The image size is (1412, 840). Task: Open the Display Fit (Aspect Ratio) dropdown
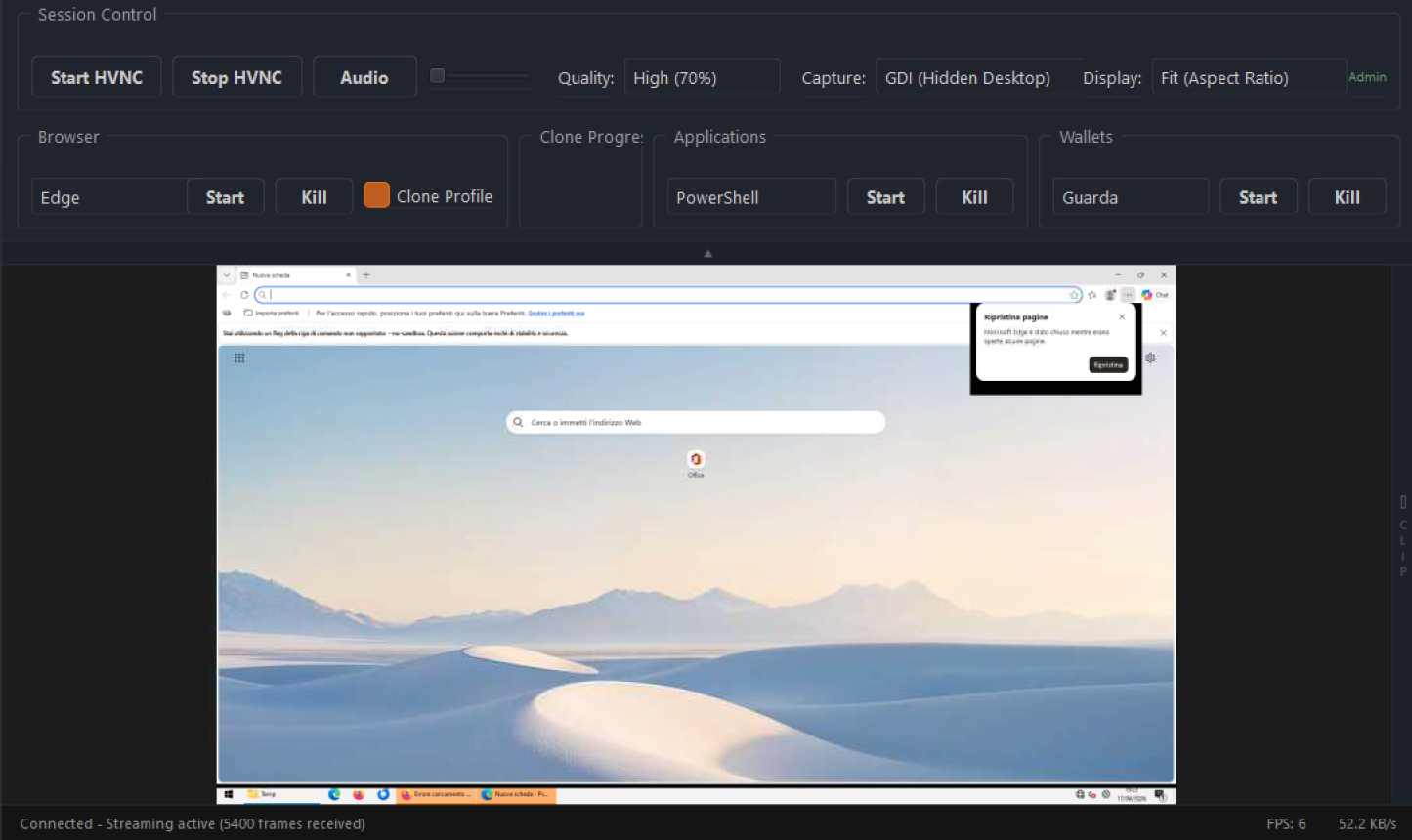pos(1249,77)
